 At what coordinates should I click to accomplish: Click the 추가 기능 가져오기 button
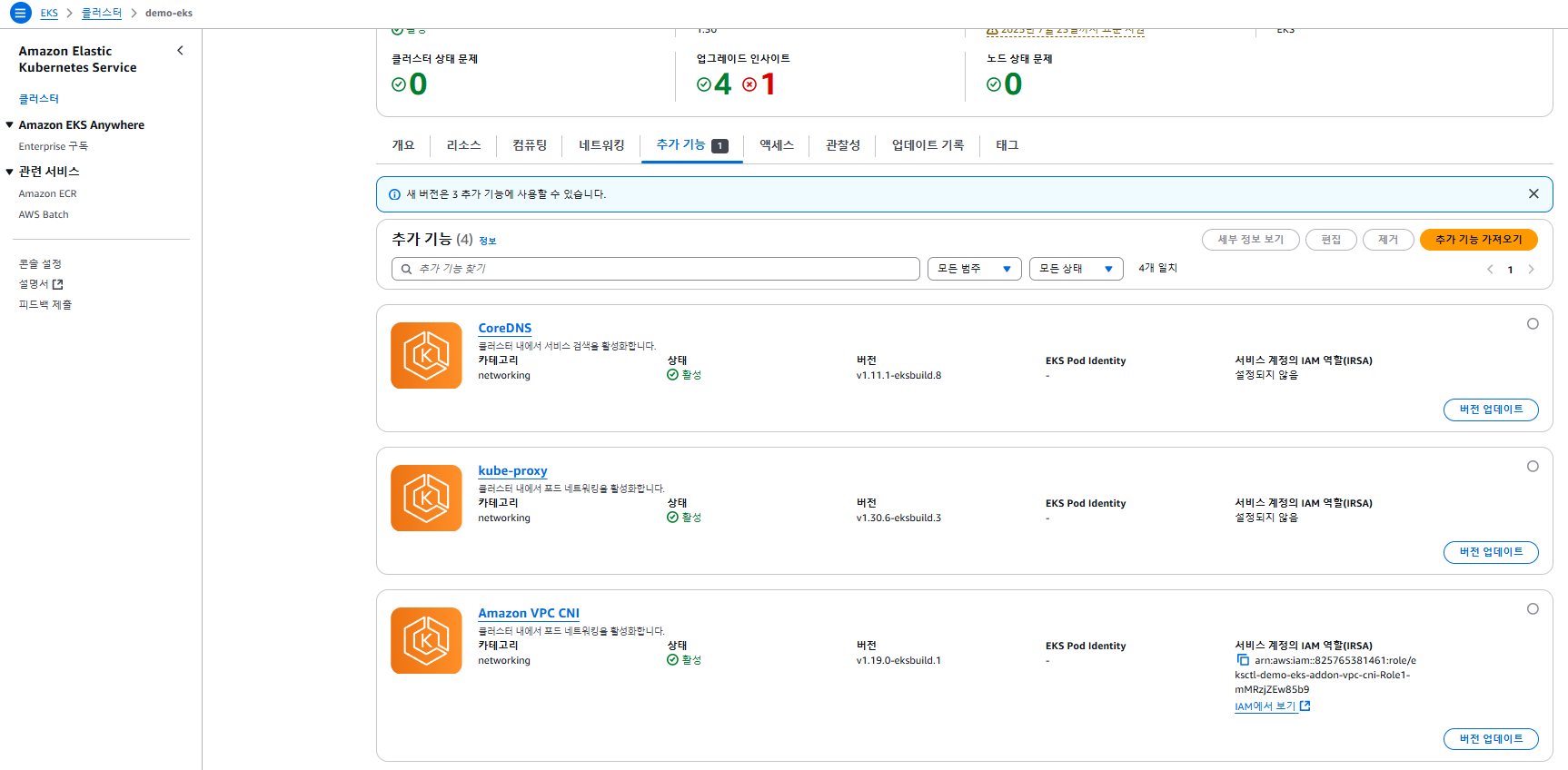click(x=1478, y=240)
